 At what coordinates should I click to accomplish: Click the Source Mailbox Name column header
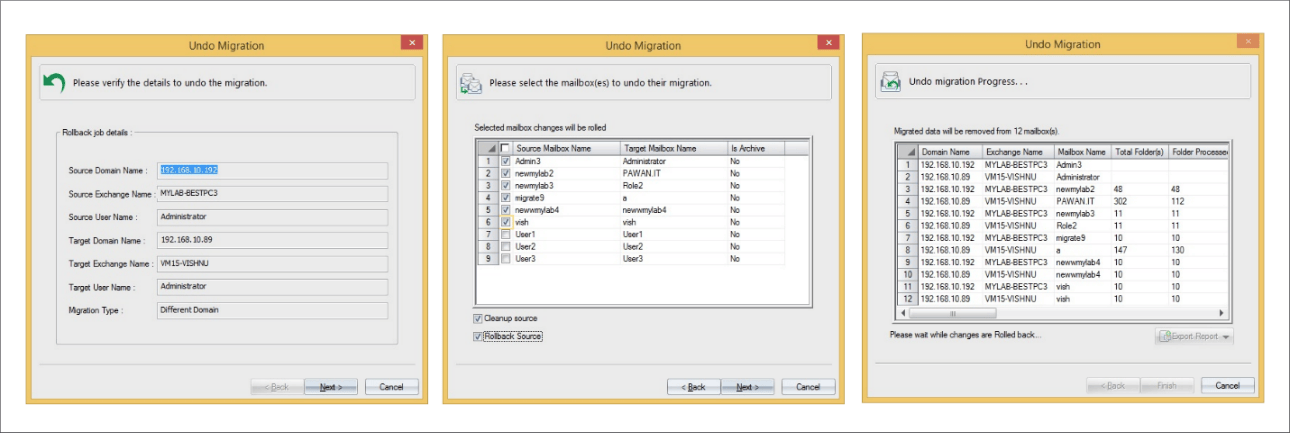(x=567, y=148)
